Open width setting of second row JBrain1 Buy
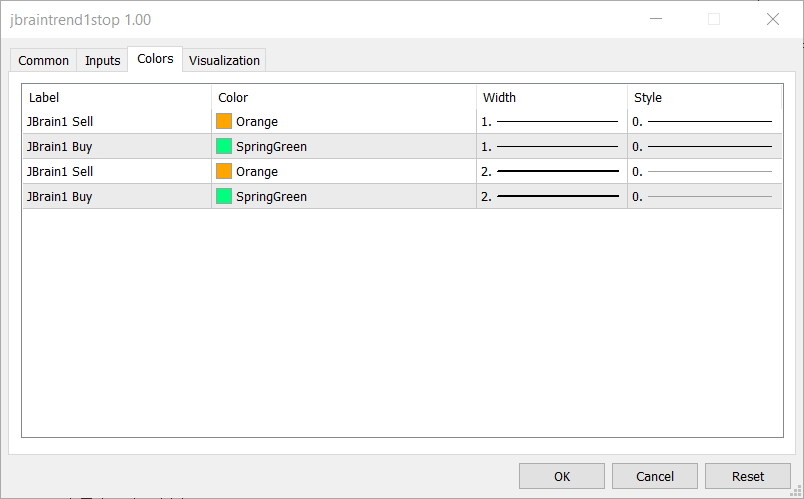The width and height of the screenshot is (804, 499). tap(551, 146)
